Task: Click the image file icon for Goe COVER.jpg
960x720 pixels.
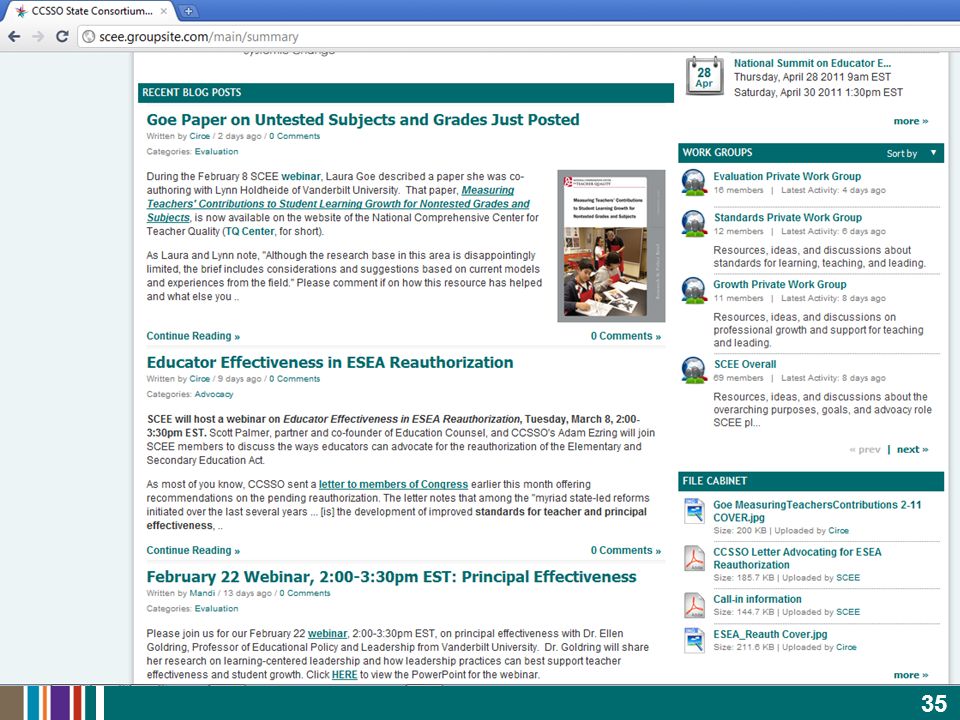Action: click(694, 511)
